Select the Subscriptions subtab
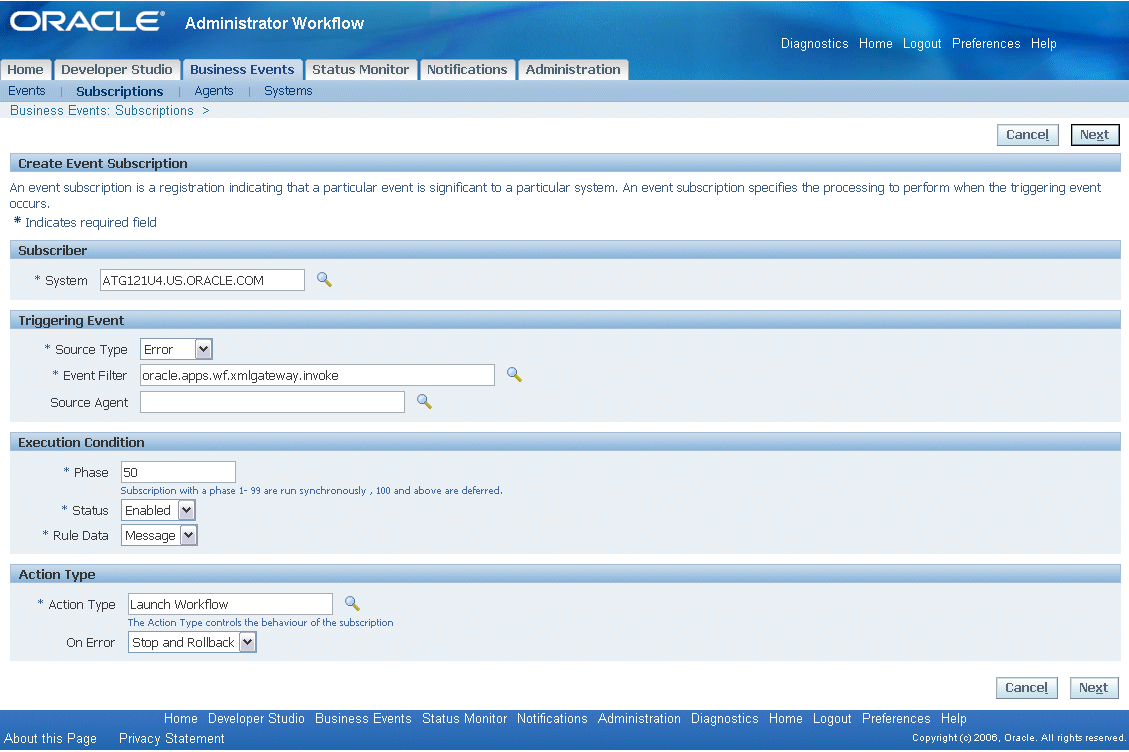Viewport: 1129px width, 752px height. pyautogui.click(x=120, y=91)
